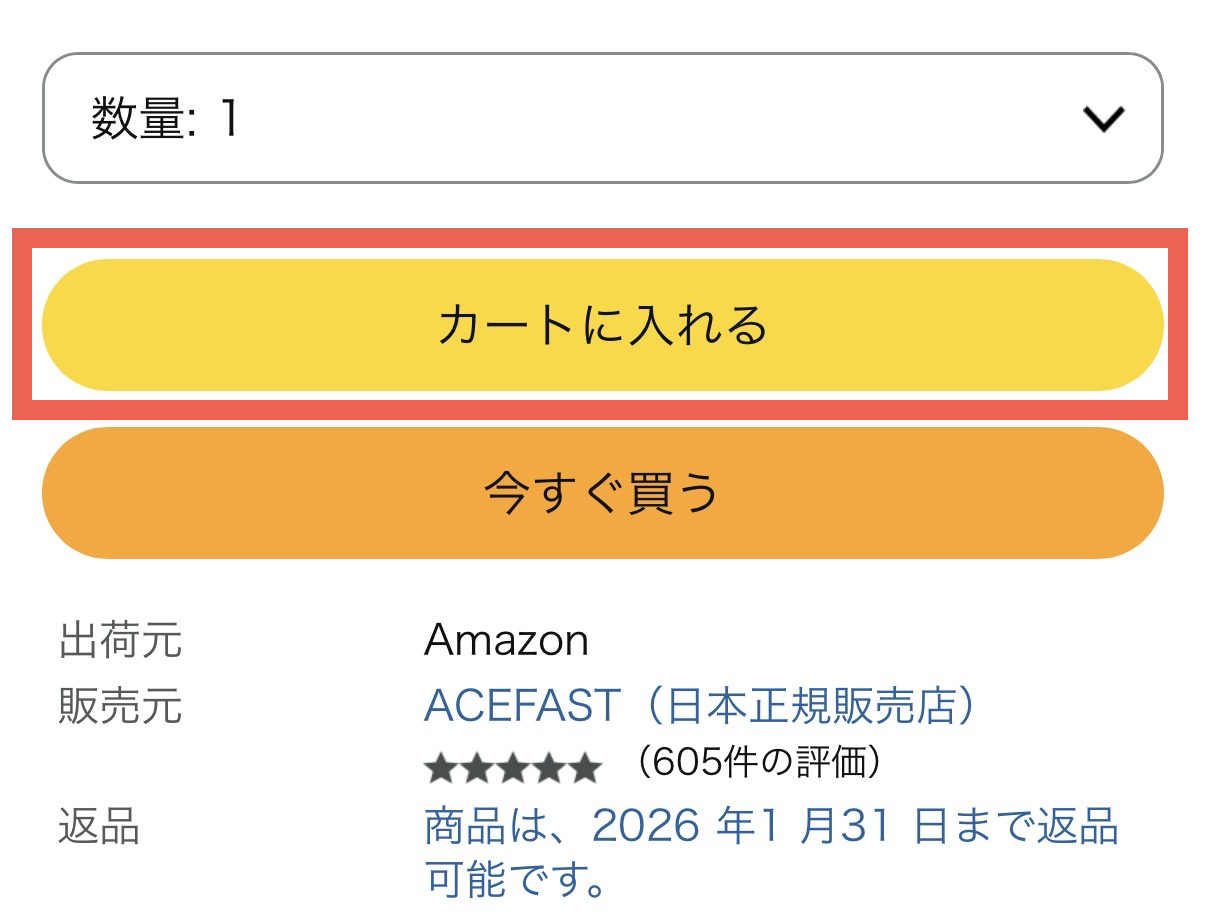
Task: Click the 商品は、 start of returns link
Action: pos(497,828)
